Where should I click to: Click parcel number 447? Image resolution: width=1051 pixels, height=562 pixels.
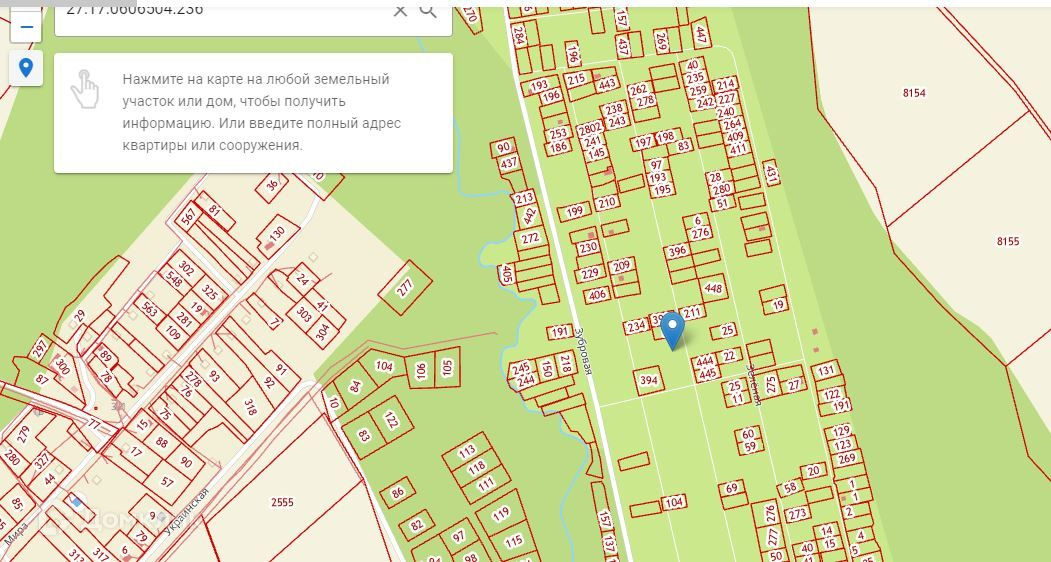702,34
